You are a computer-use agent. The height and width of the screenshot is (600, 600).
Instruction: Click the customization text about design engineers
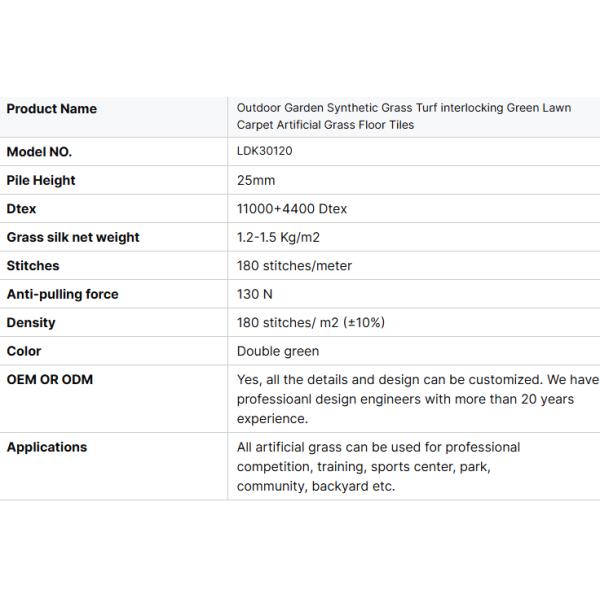pyautogui.click(x=417, y=399)
